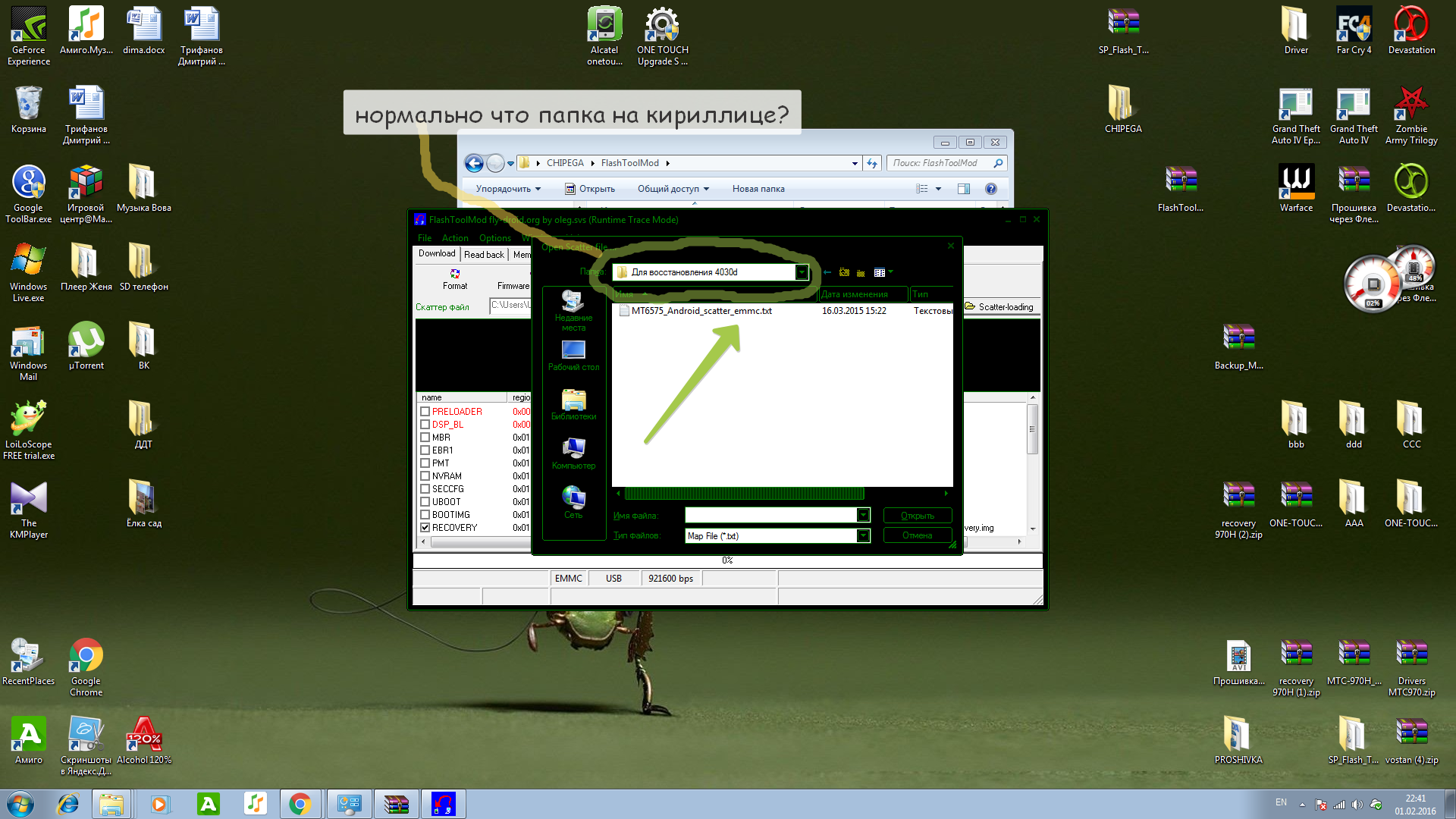Open the 'Имя файла' combo box arrow
This screenshot has width=1456, height=819.
pyautogui.click(x=863, y=516)
